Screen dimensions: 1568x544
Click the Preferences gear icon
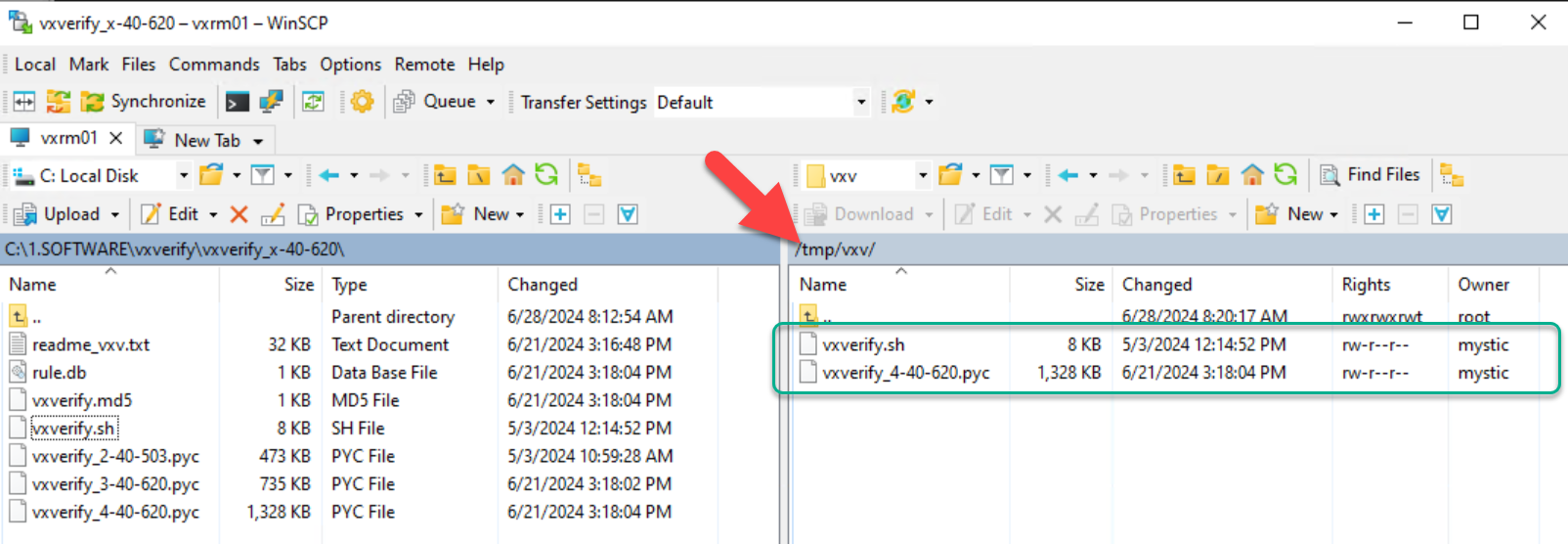(363, 102)
